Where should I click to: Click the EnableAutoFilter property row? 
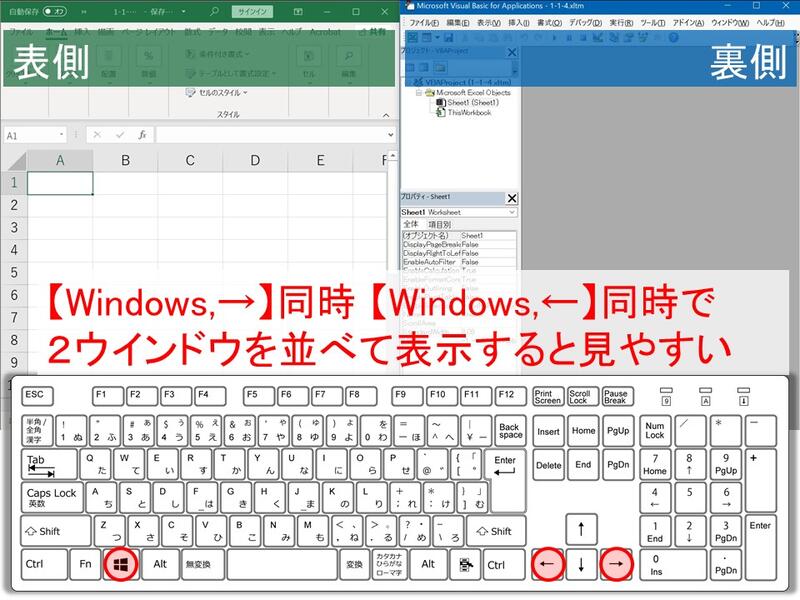click(x=459, y=262)
